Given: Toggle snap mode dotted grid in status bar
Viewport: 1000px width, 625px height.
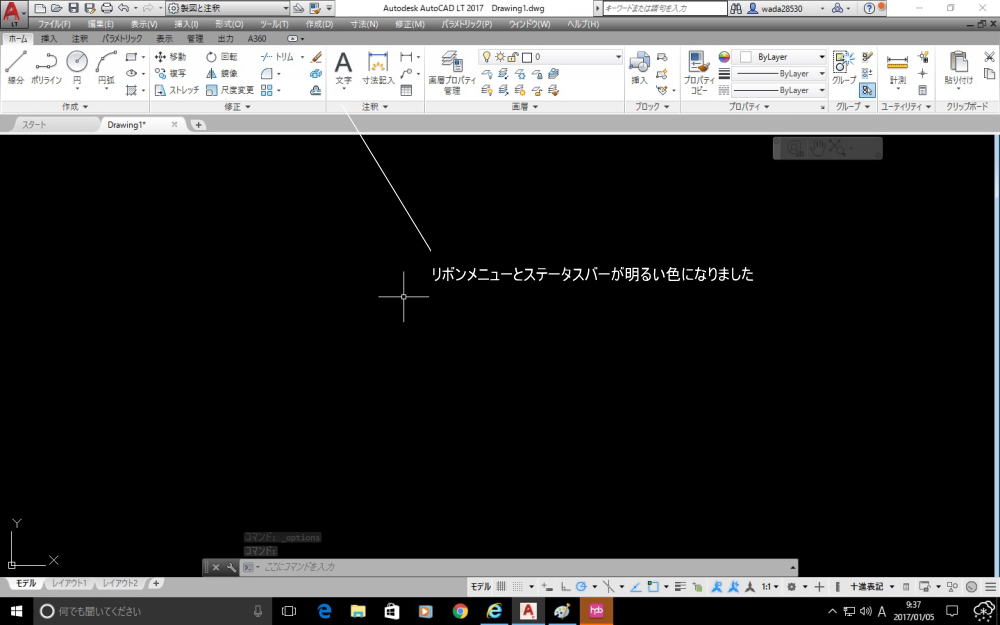Looking at the screenshot, I should [x=518, y=587].
